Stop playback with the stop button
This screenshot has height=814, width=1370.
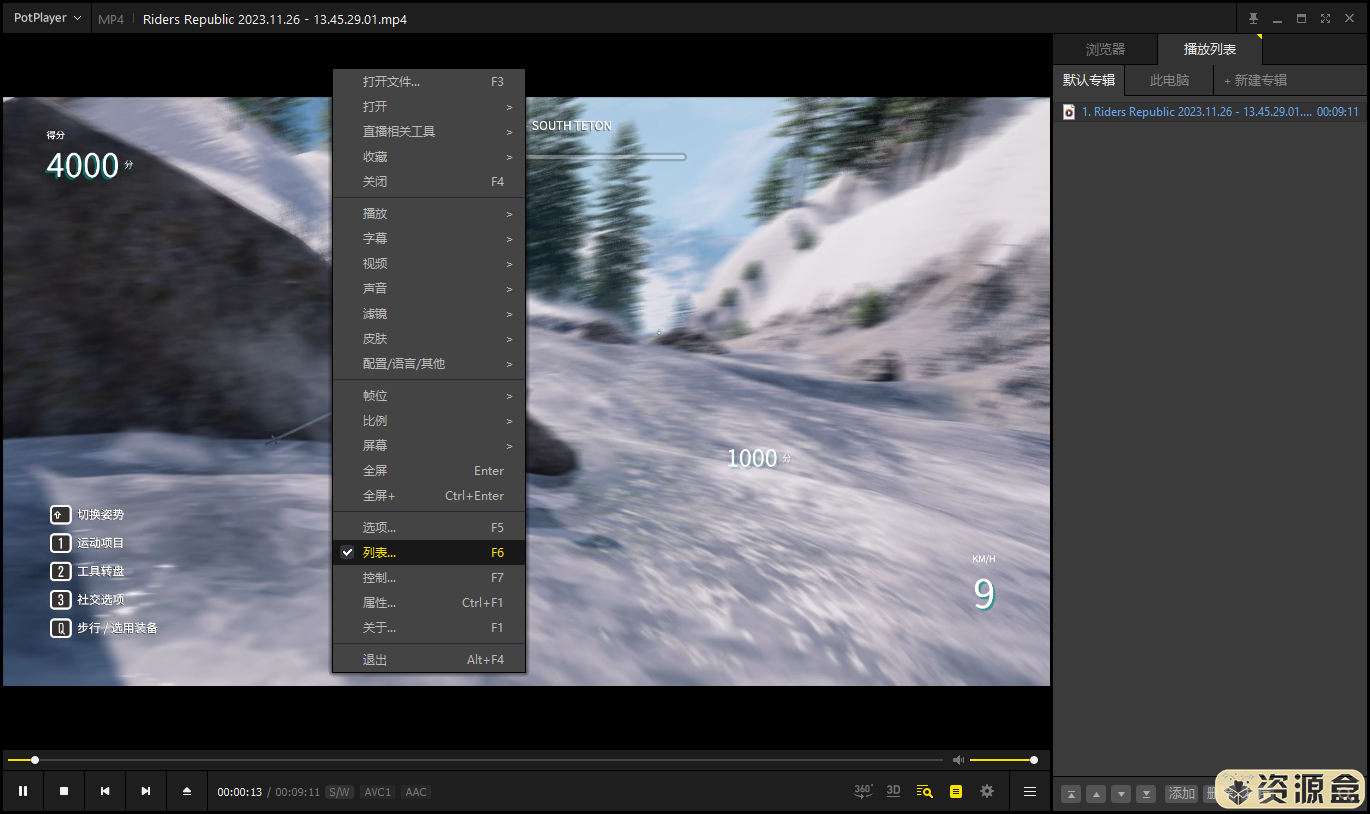coord(64,791)
